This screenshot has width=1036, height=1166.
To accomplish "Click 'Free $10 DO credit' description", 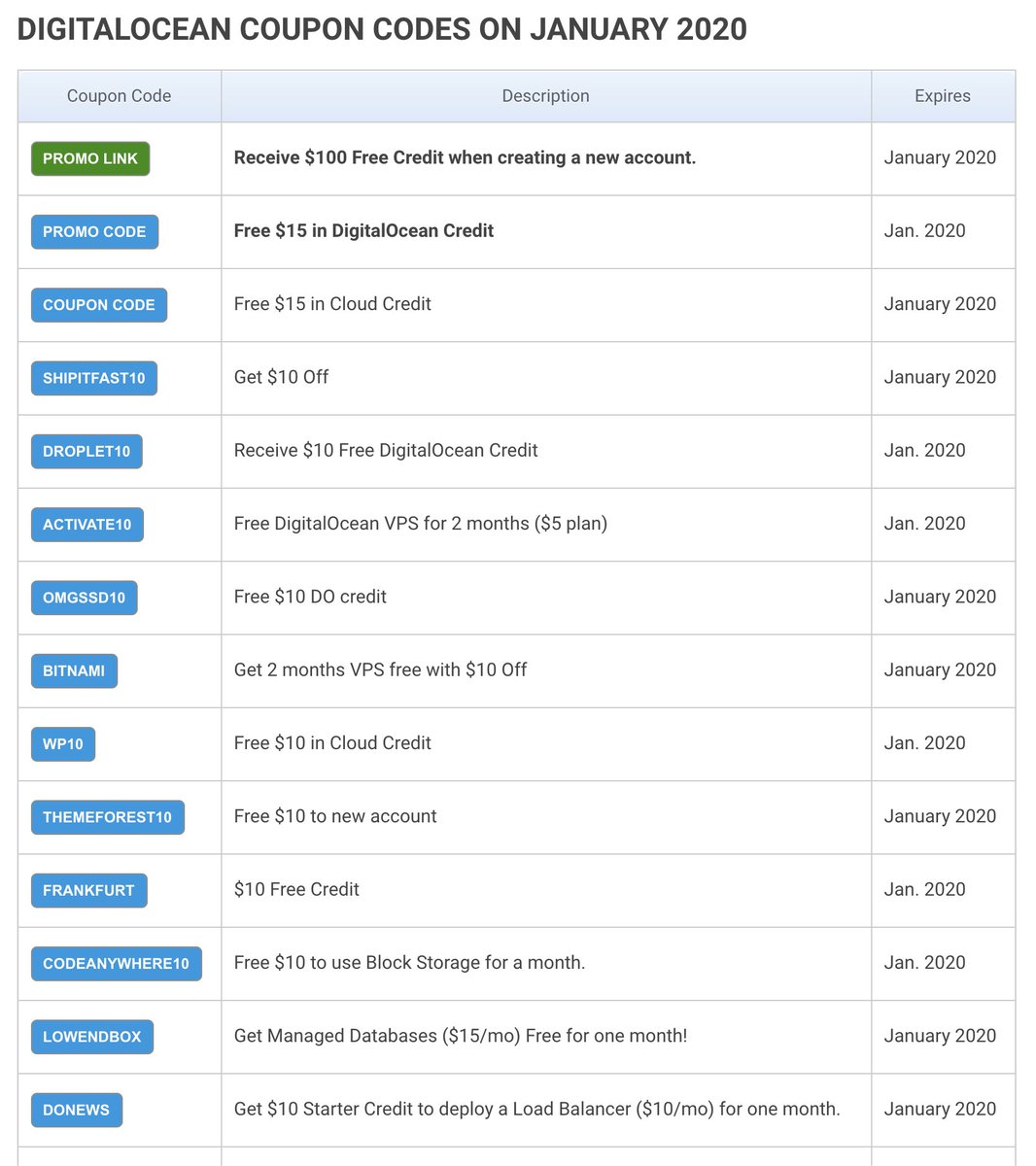I will [310, 597].
